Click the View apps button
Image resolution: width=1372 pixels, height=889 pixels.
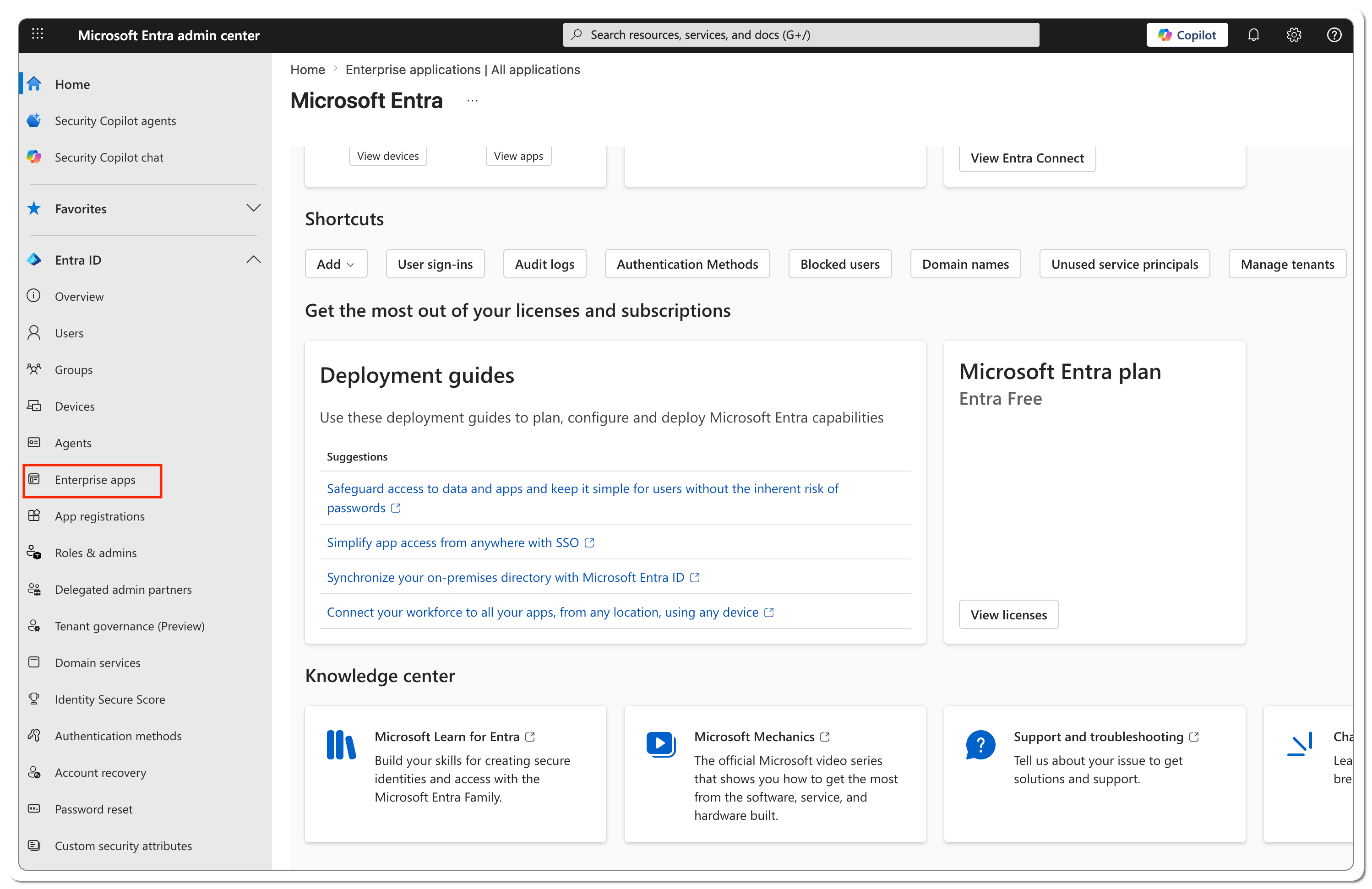(x=519, y=156)
